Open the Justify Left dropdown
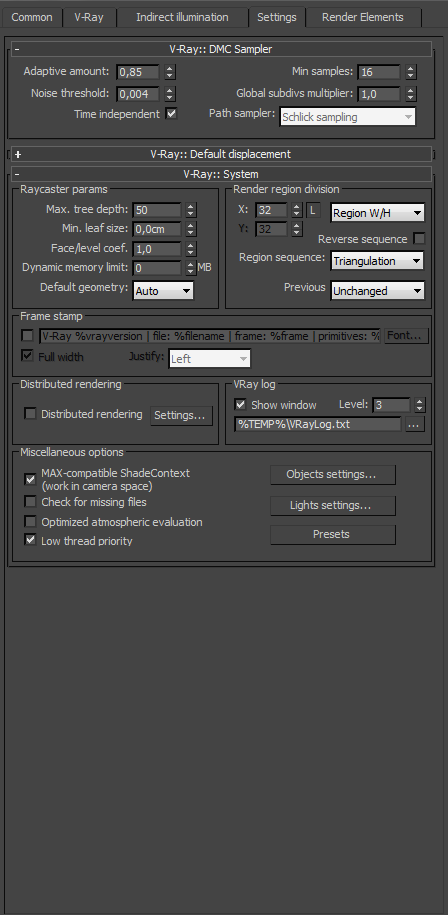 pos(209,359)
